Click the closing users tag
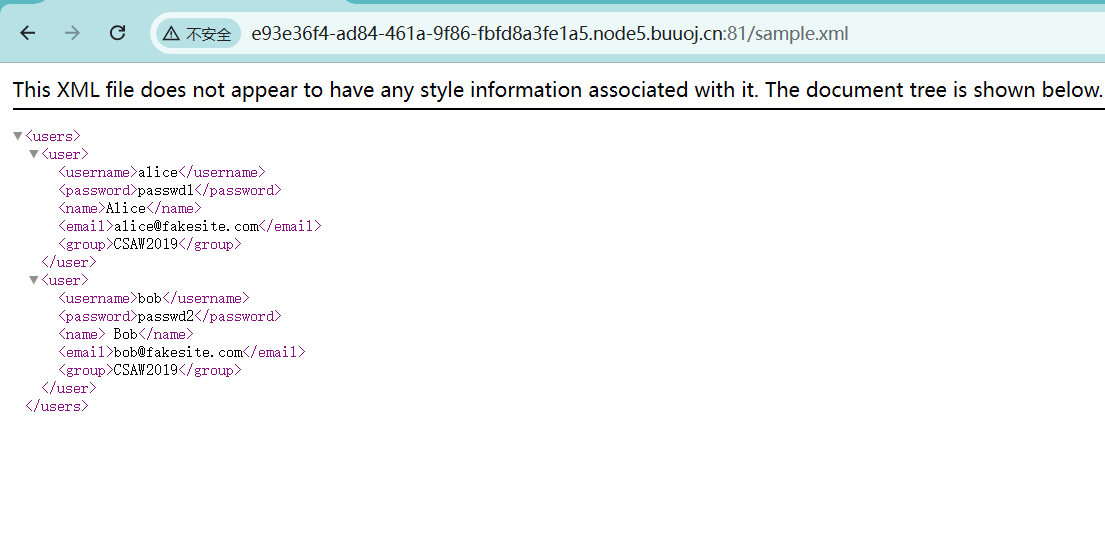Screen dimensions: 1105x553 click(x=57, y=406)
